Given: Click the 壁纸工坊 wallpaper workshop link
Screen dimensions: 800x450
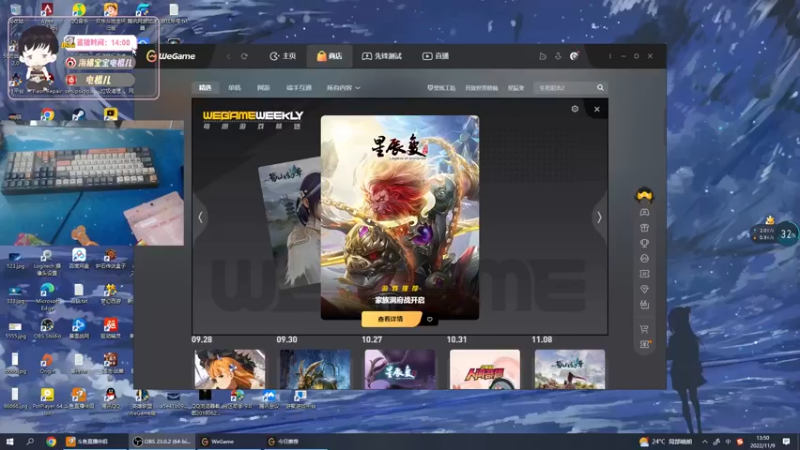Looking at the screenshot, I should [441, 88].
